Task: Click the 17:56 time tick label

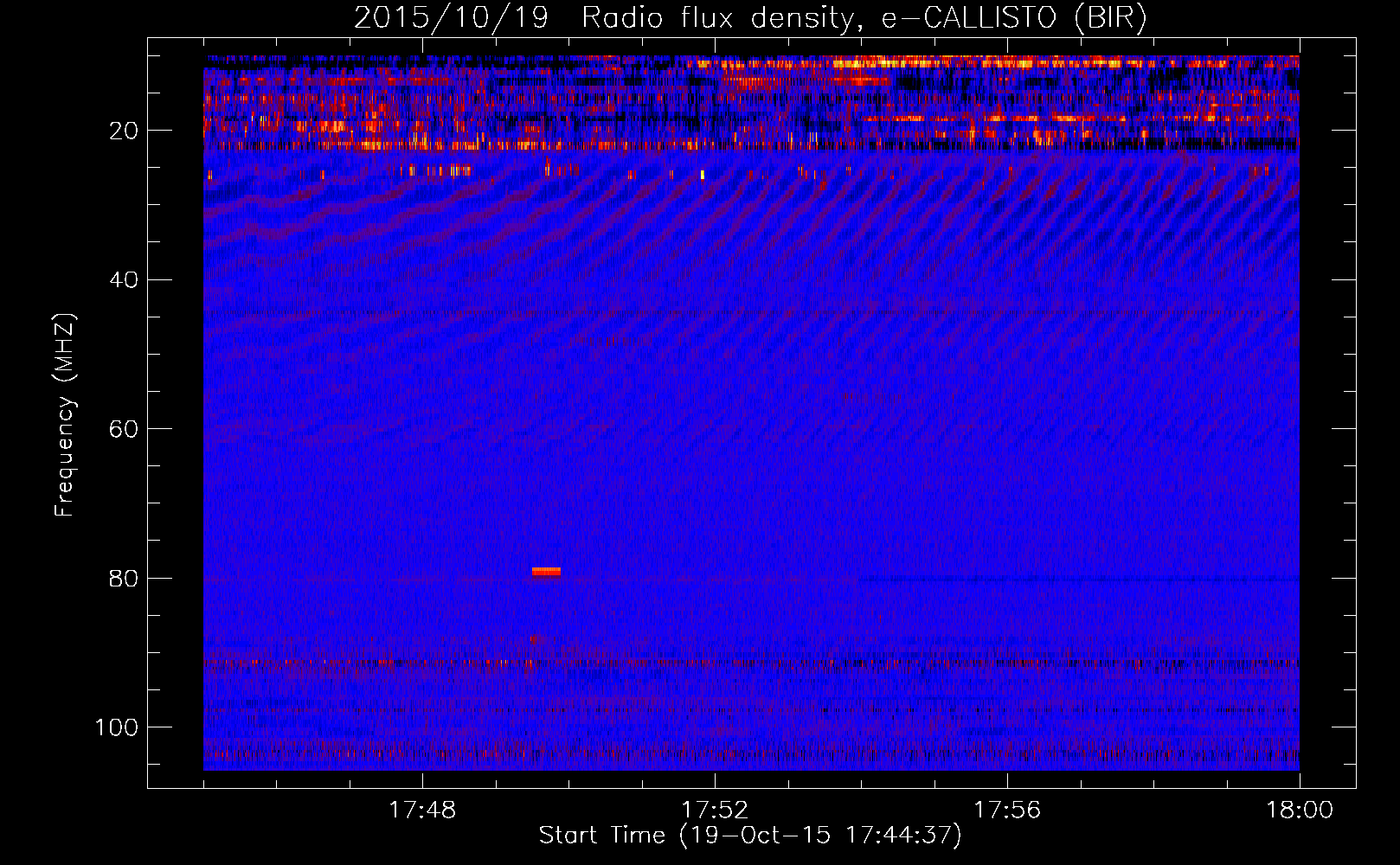Action: pos(1007,811)
